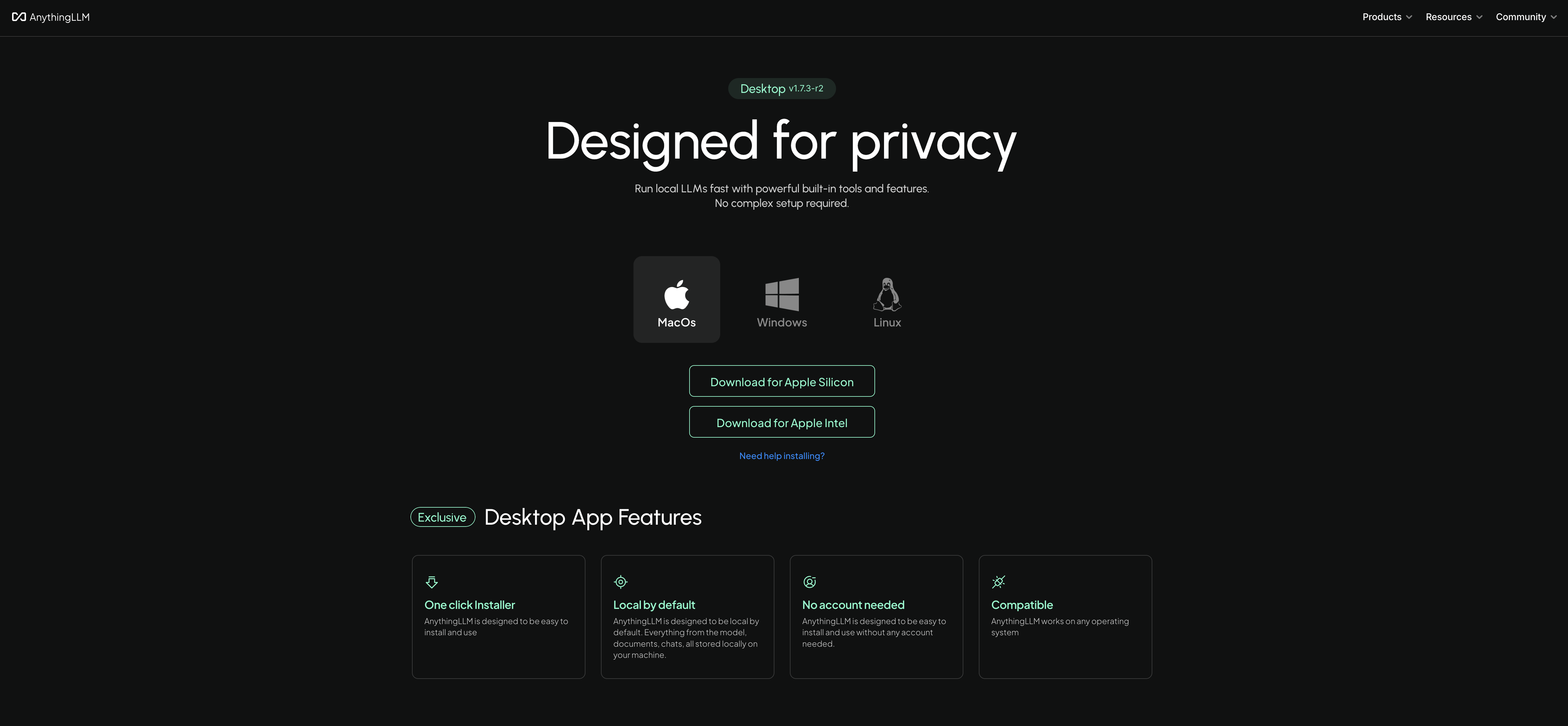This screenshot has height=726, width=1568.
Task: Download for Apple Silicon
Action: click(x=782, y=382)
